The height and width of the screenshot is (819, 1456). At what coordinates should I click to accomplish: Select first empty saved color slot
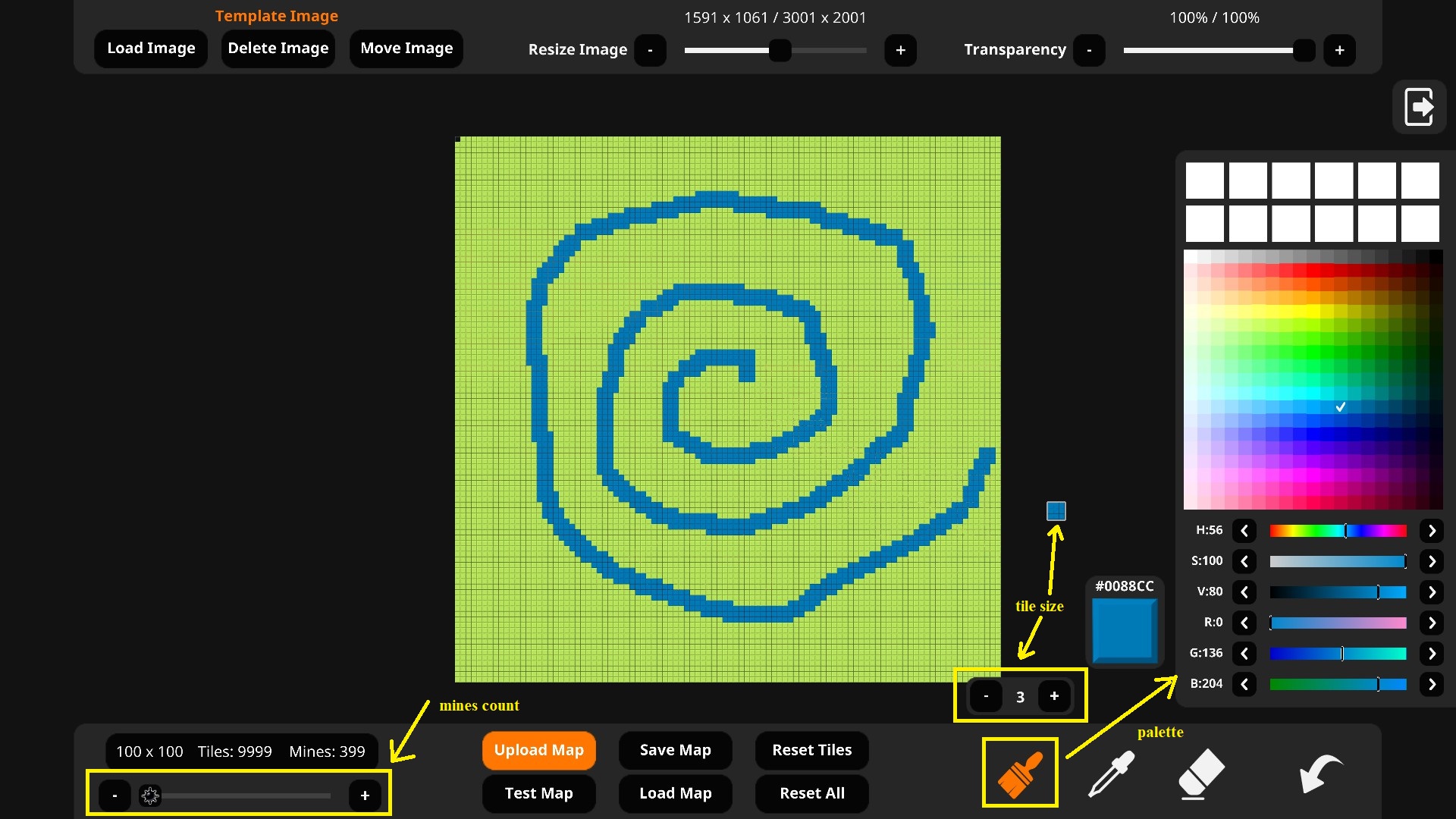tap(1204, 180)
